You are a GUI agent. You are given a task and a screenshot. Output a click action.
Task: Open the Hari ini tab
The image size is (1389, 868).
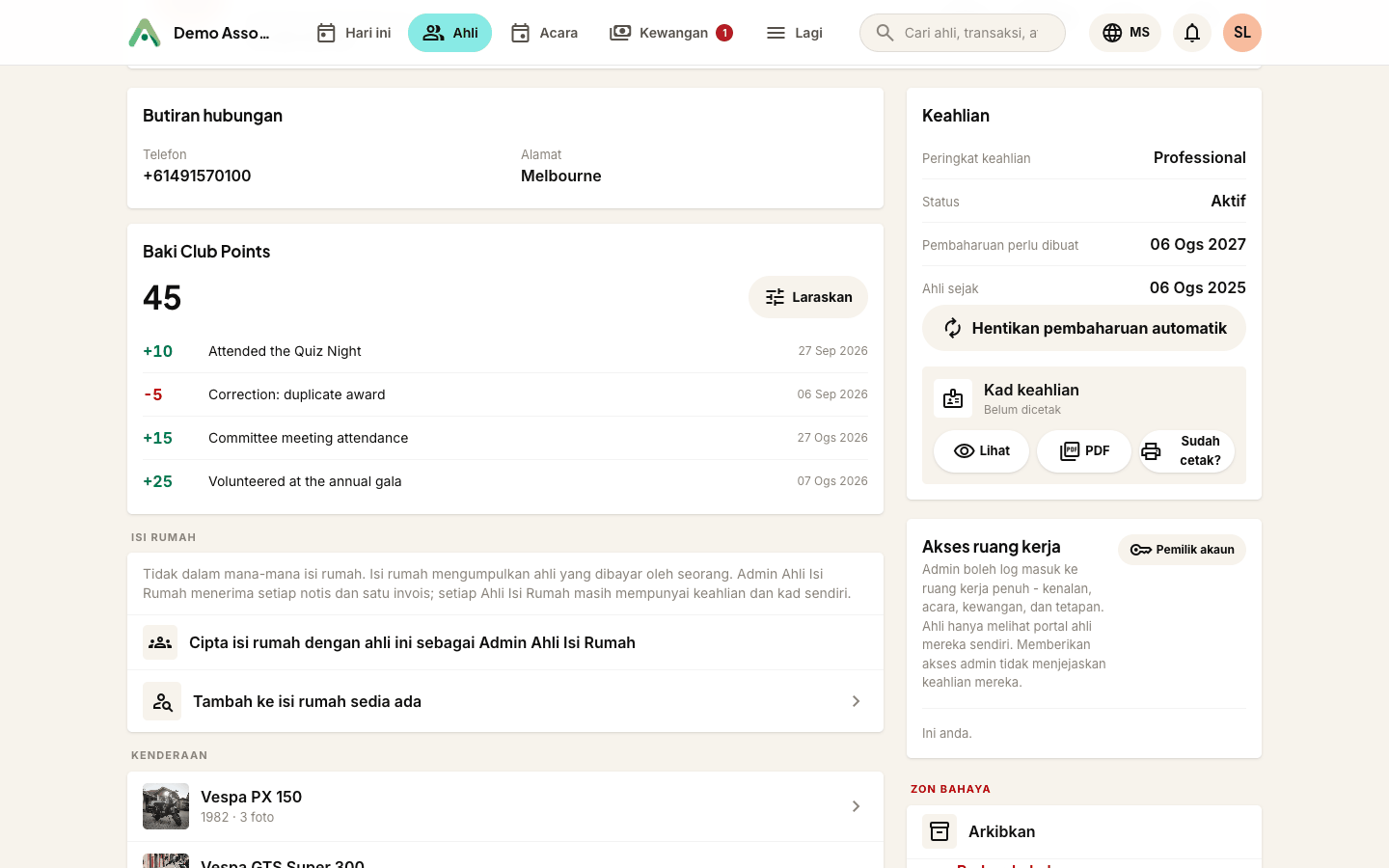tap(354, 33)
